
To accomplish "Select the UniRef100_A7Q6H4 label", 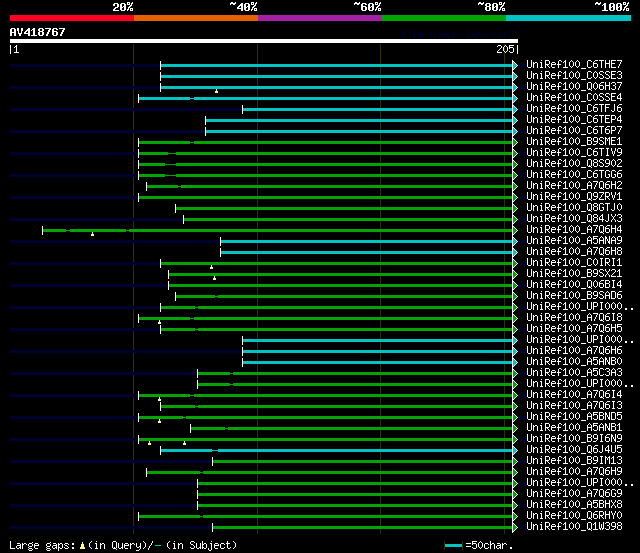I will (574, 230).
